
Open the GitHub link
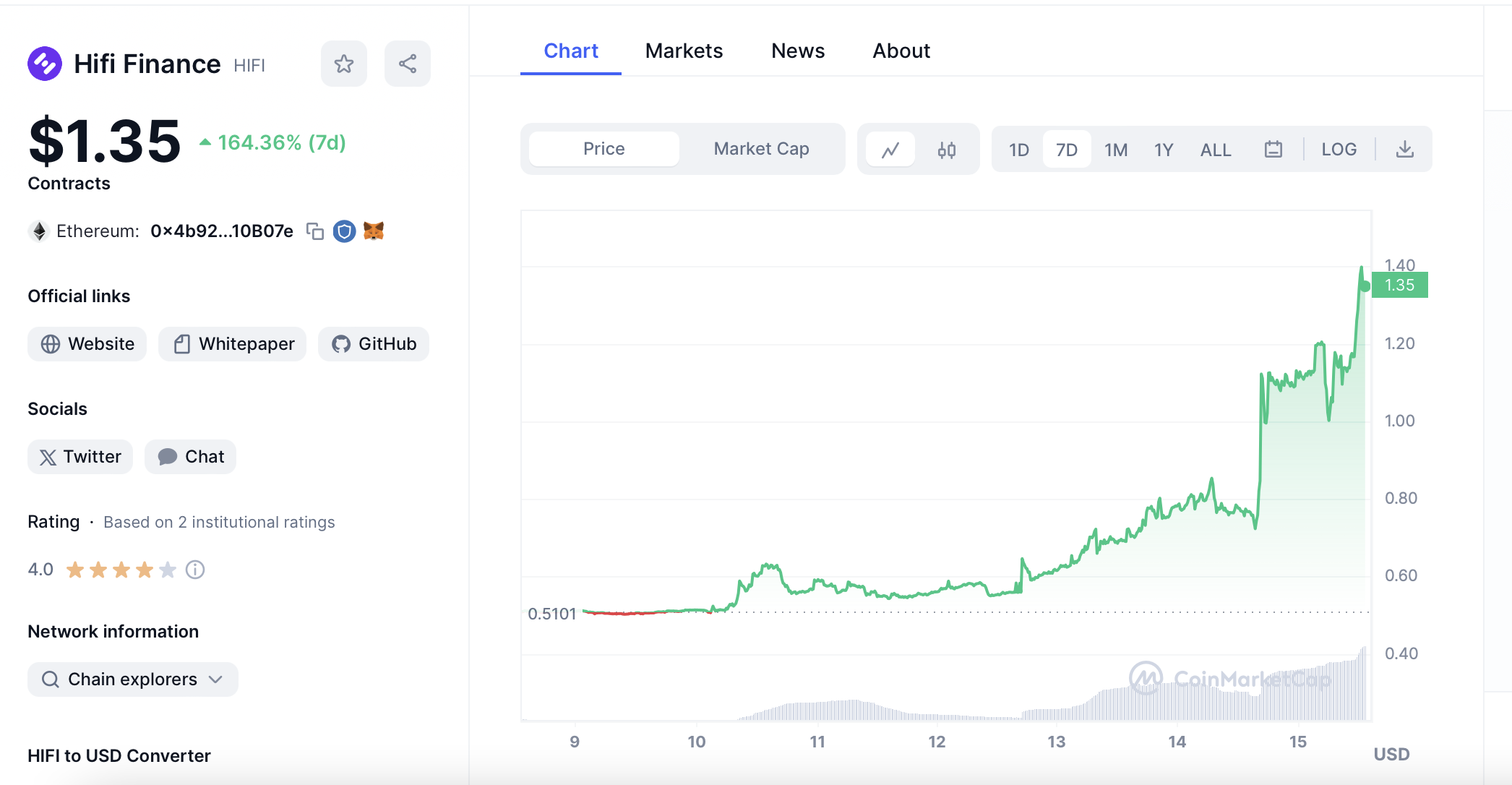pyautogui.click(x=374, y=344)
